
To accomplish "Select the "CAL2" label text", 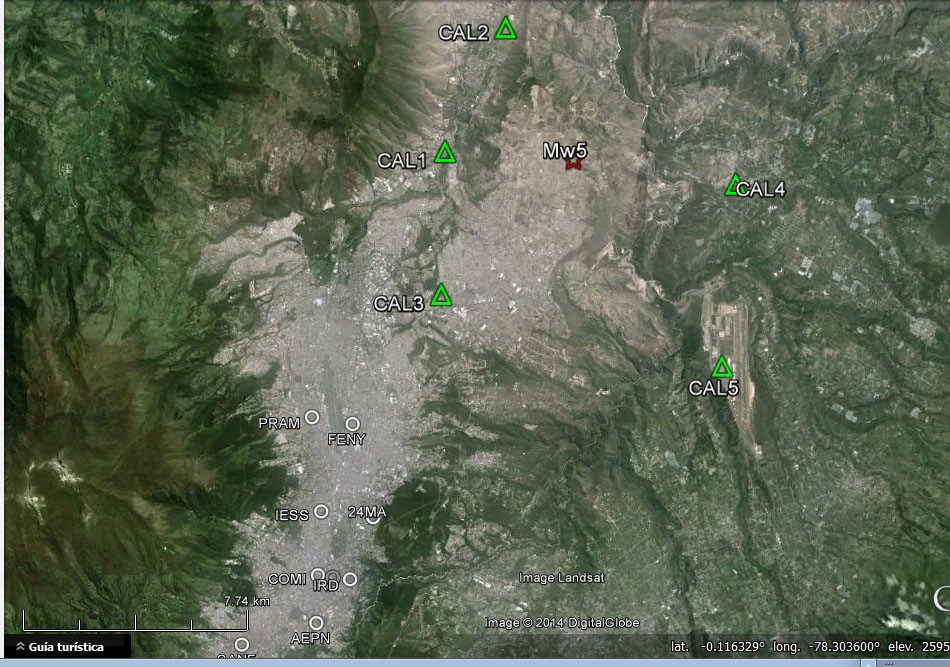I will click(x=463, y=33).
